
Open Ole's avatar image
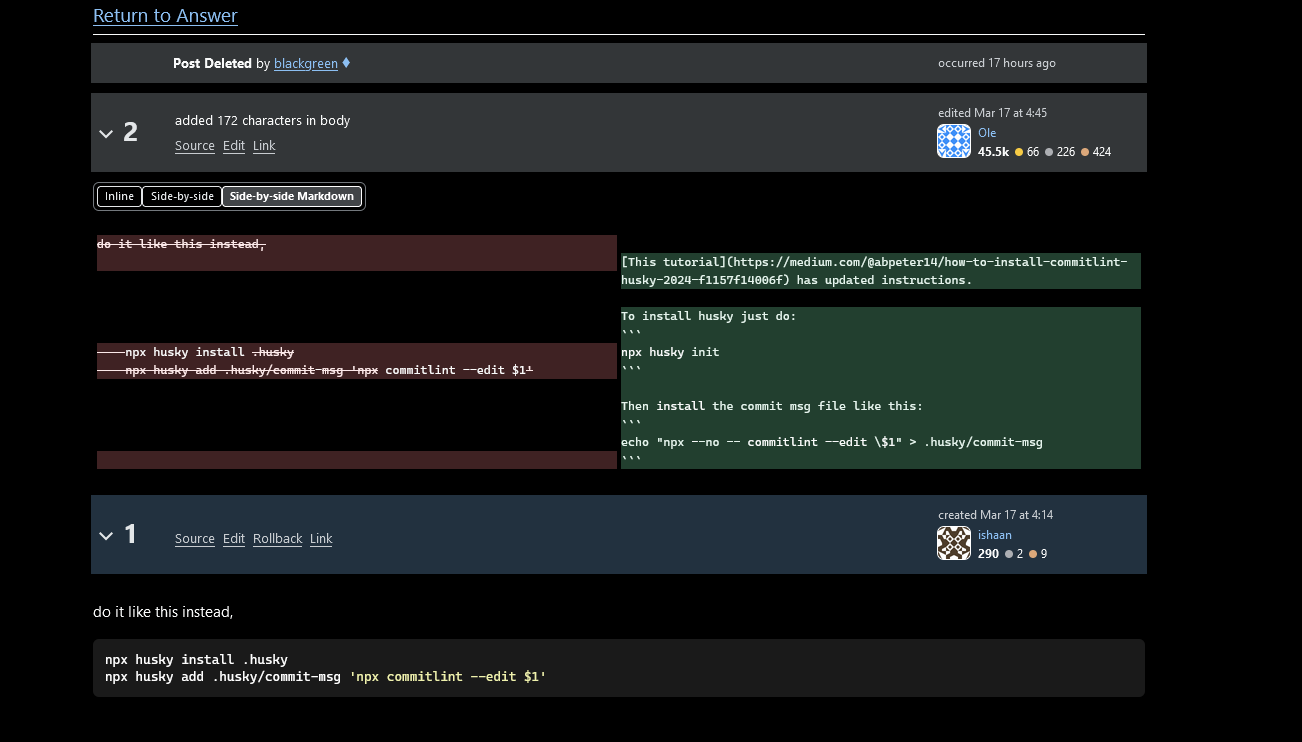tap(954, 141)
